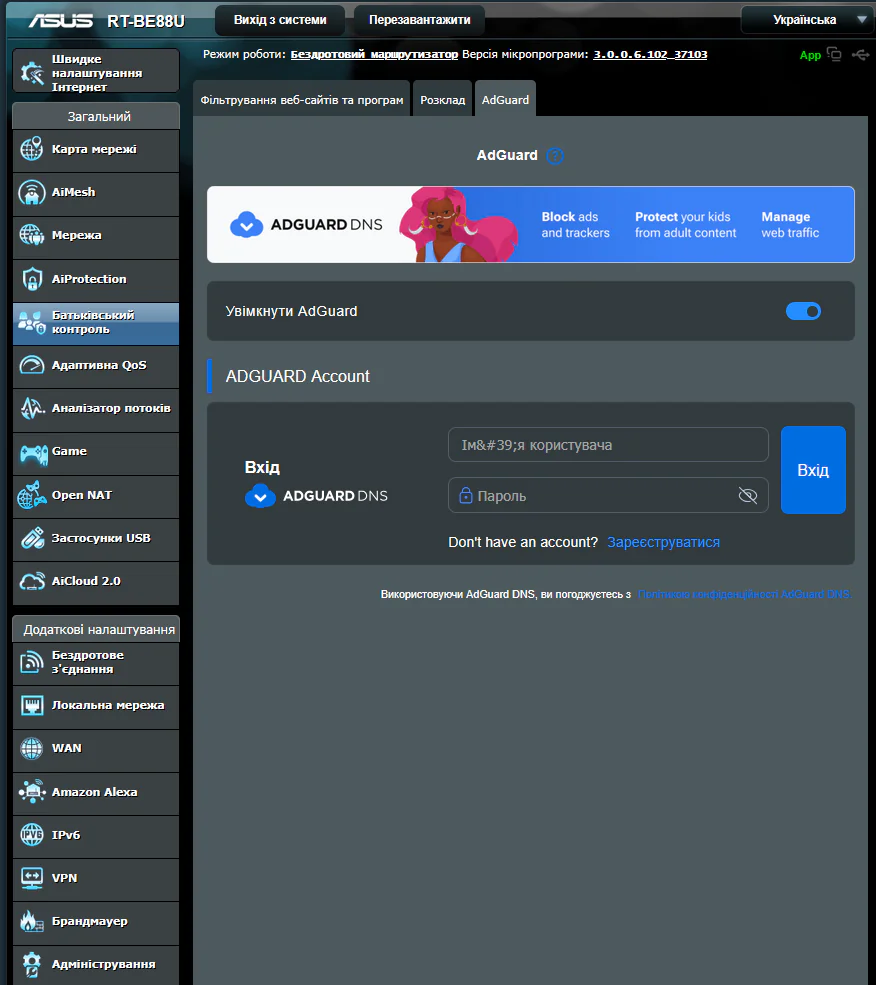This screenshot has height=985, width=876.
Task: Click AdGuard DNS promotional banner
Action: (x=530, y=224)
